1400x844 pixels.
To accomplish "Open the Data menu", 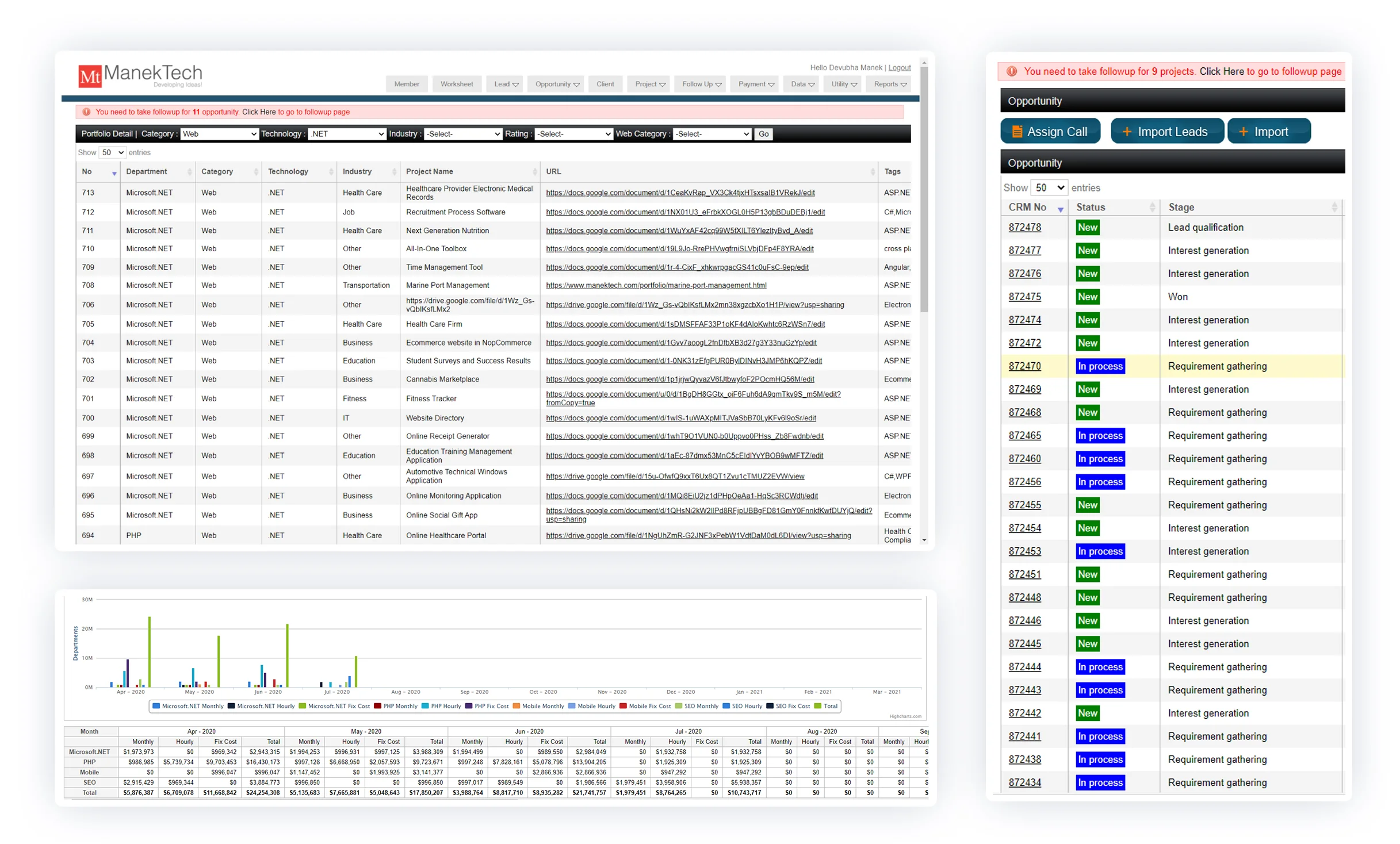I will coord(802,85).
